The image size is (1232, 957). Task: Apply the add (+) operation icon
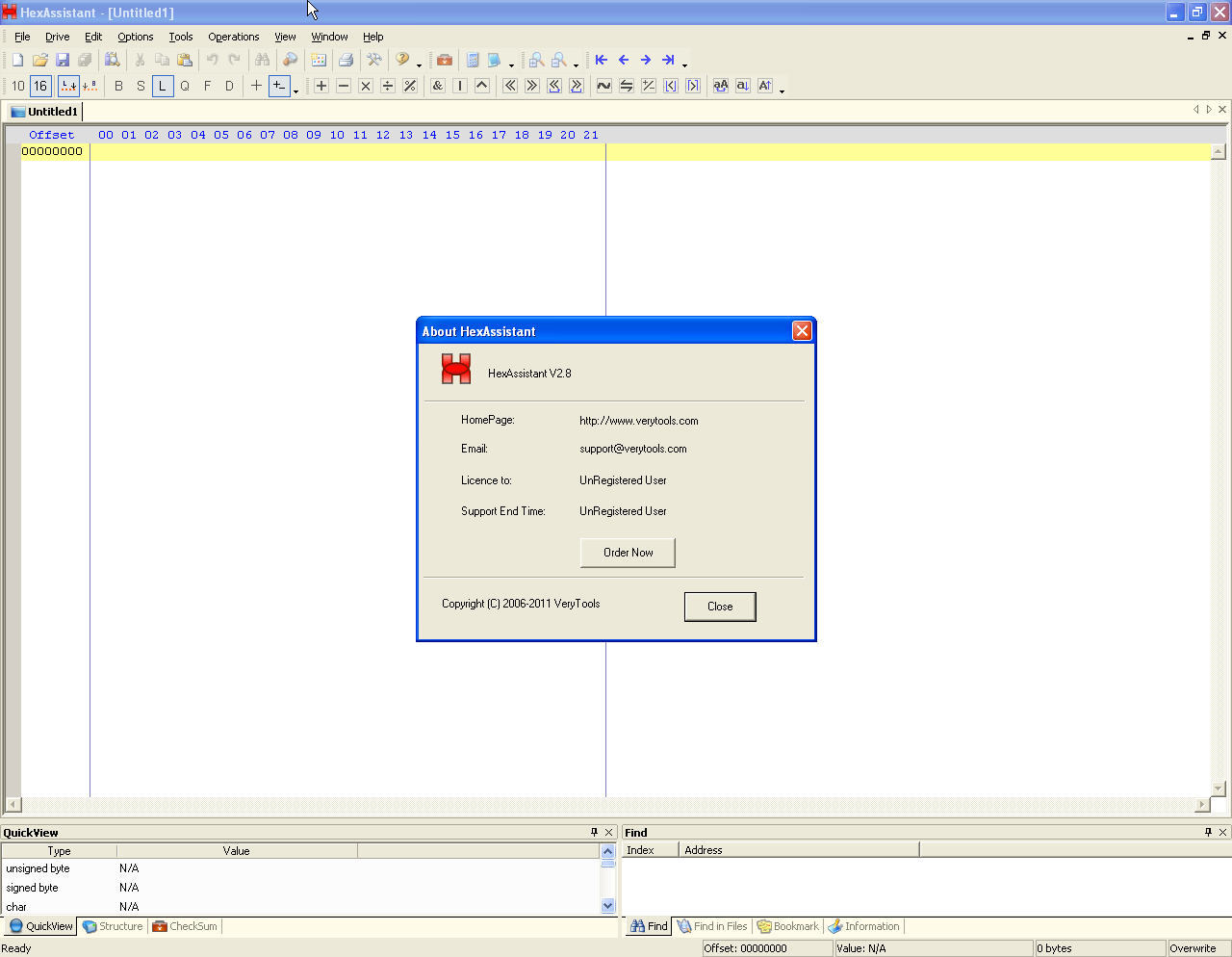tap(321, 86)
